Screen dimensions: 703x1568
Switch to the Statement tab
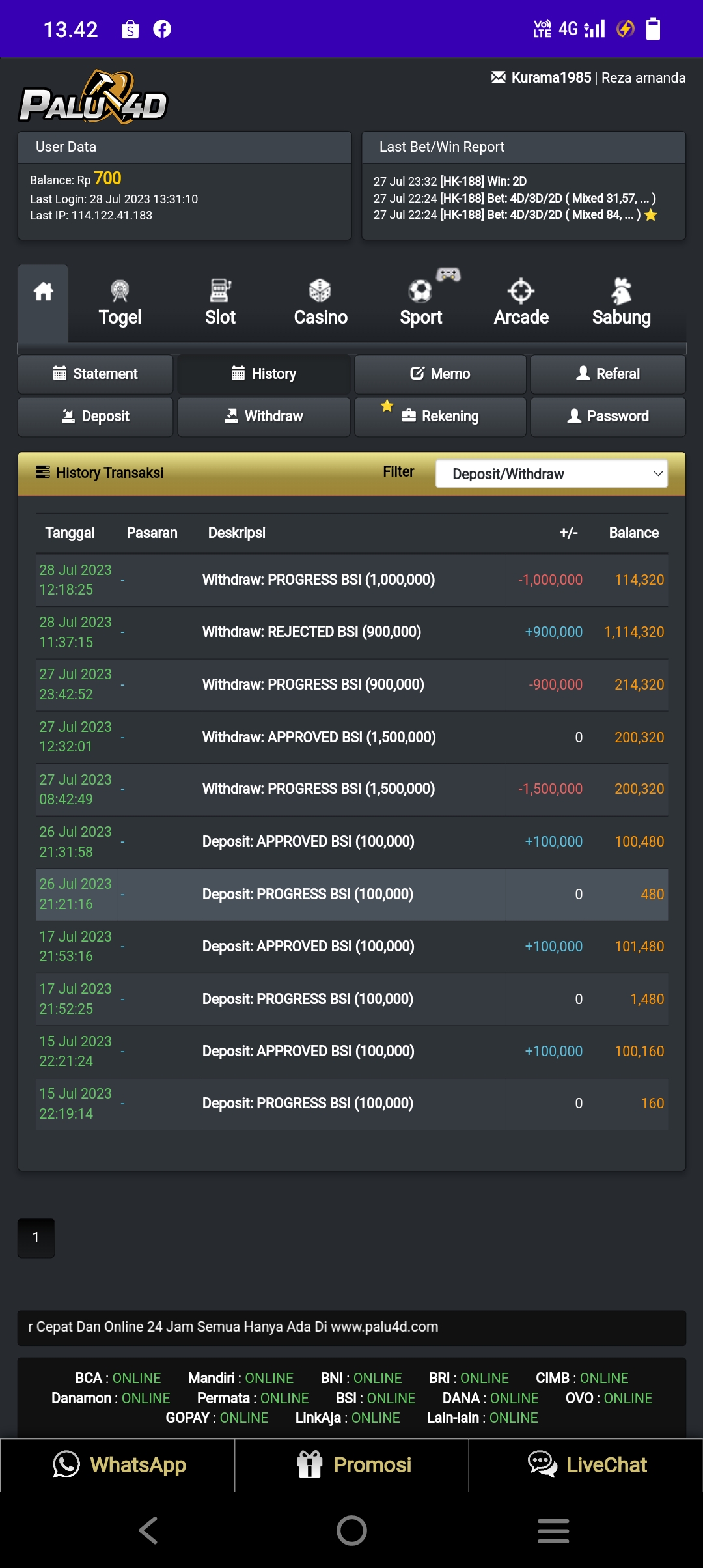96,374
